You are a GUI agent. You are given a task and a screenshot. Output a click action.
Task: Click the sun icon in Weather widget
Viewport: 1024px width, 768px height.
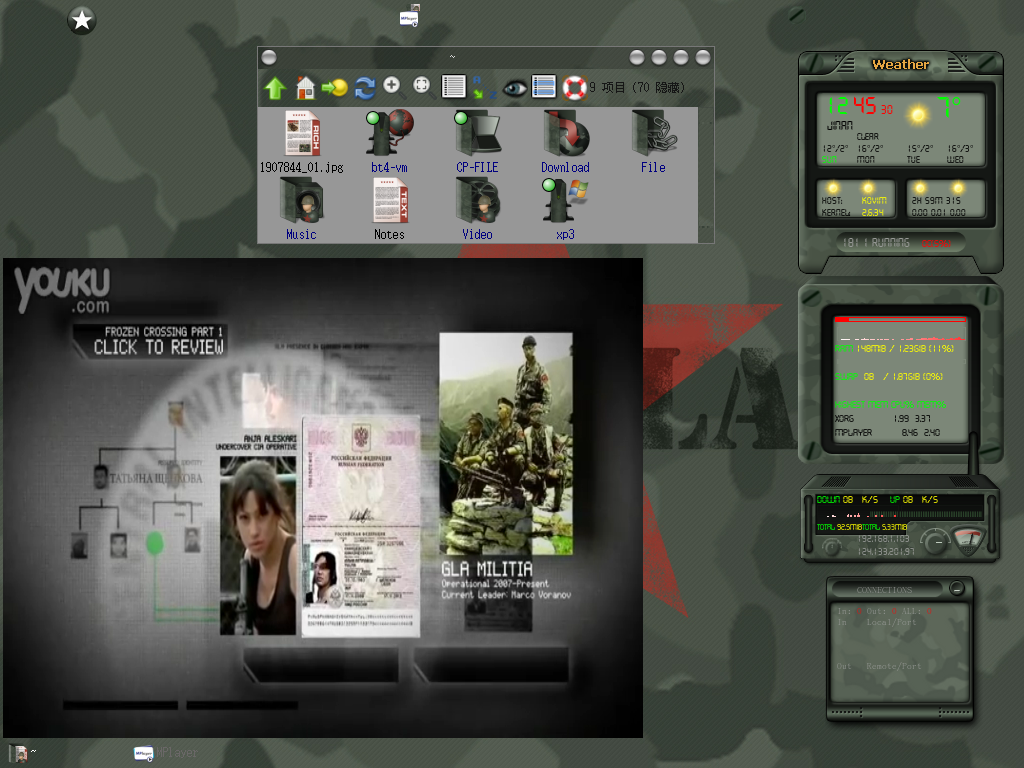(x=918, y=115)
